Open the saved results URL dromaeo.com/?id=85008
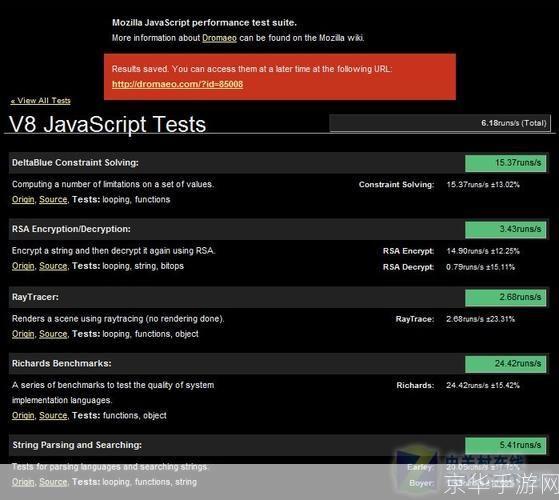The width and height of the screenshot is (559, 500). pos(177,84)
